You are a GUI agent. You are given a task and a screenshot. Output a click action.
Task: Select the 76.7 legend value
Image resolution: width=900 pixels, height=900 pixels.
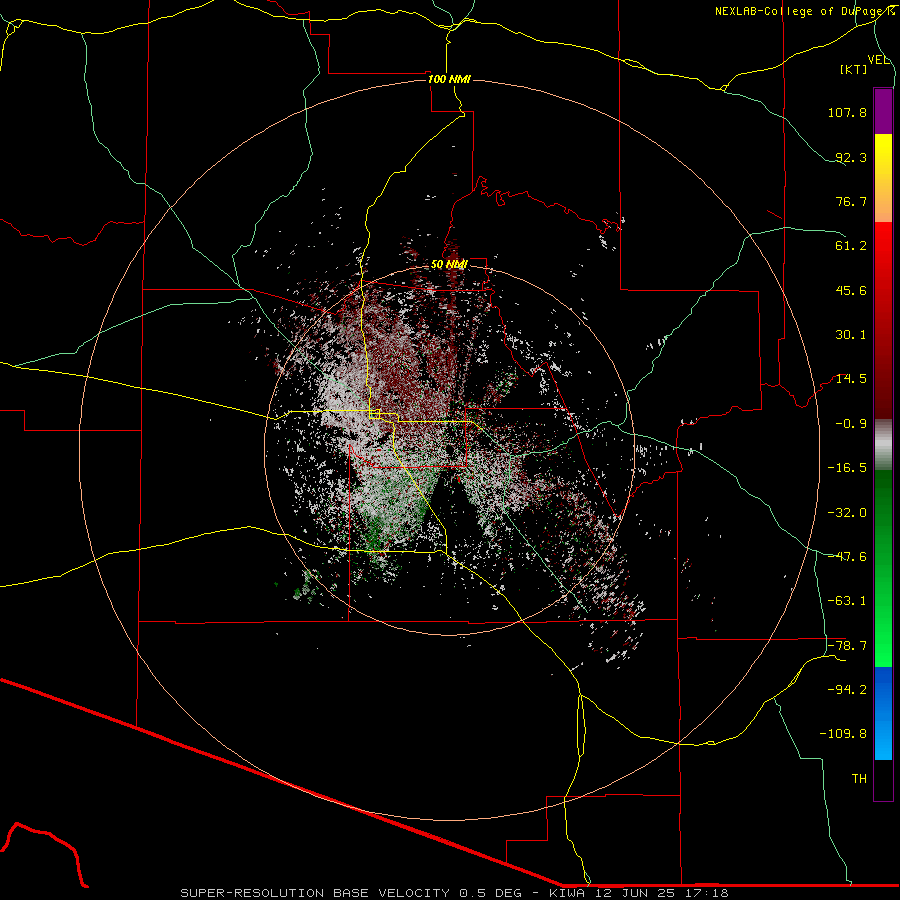[x=851, y=201]
